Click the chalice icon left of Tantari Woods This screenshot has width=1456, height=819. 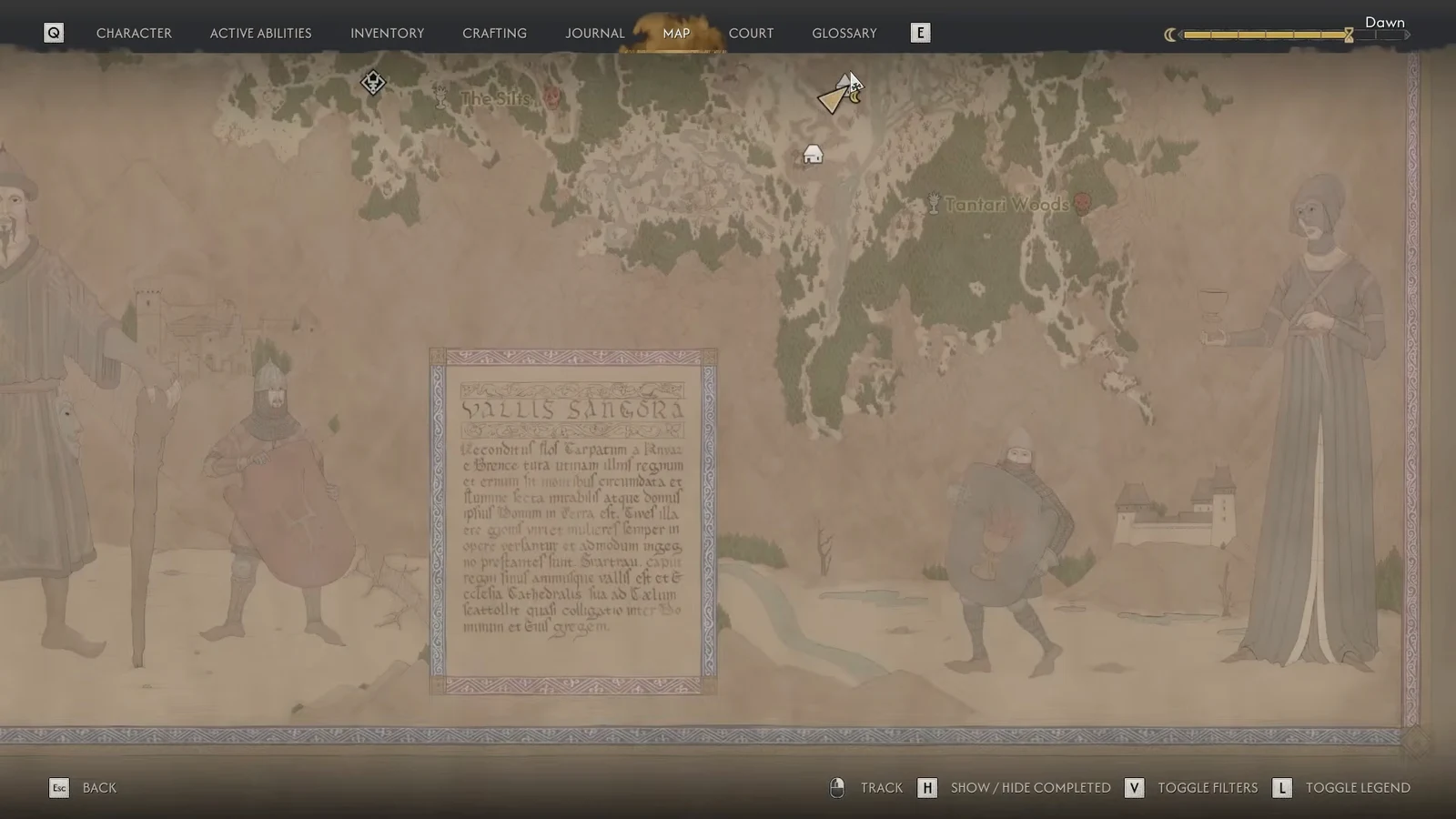(x=933, y=203)
